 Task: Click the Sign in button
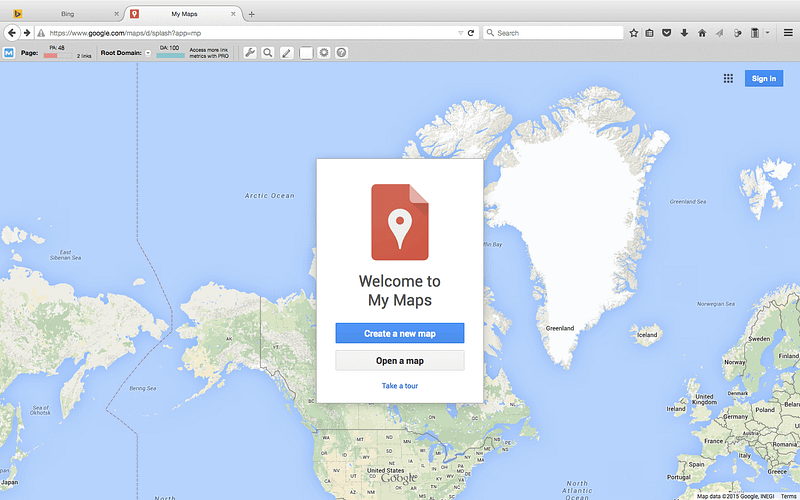click(764, 78)
